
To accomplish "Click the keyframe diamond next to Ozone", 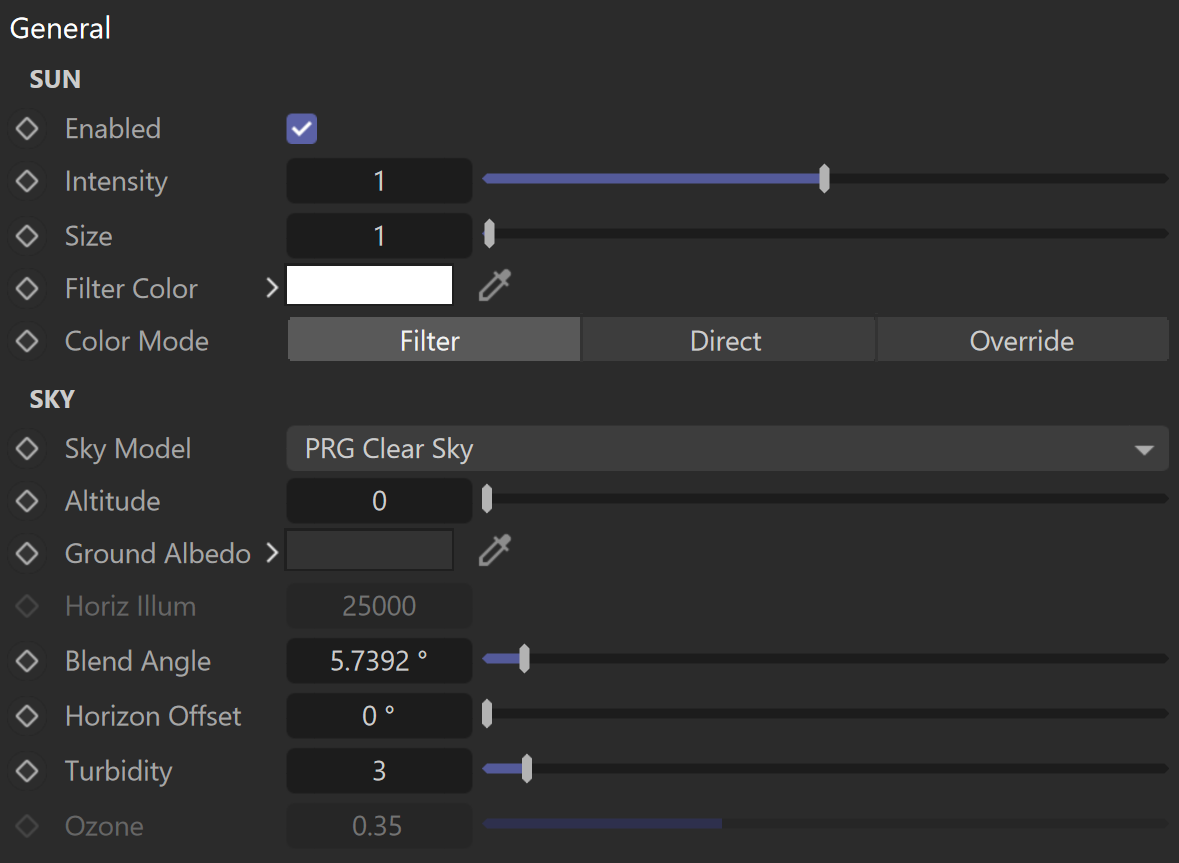I will click(27, 825).
